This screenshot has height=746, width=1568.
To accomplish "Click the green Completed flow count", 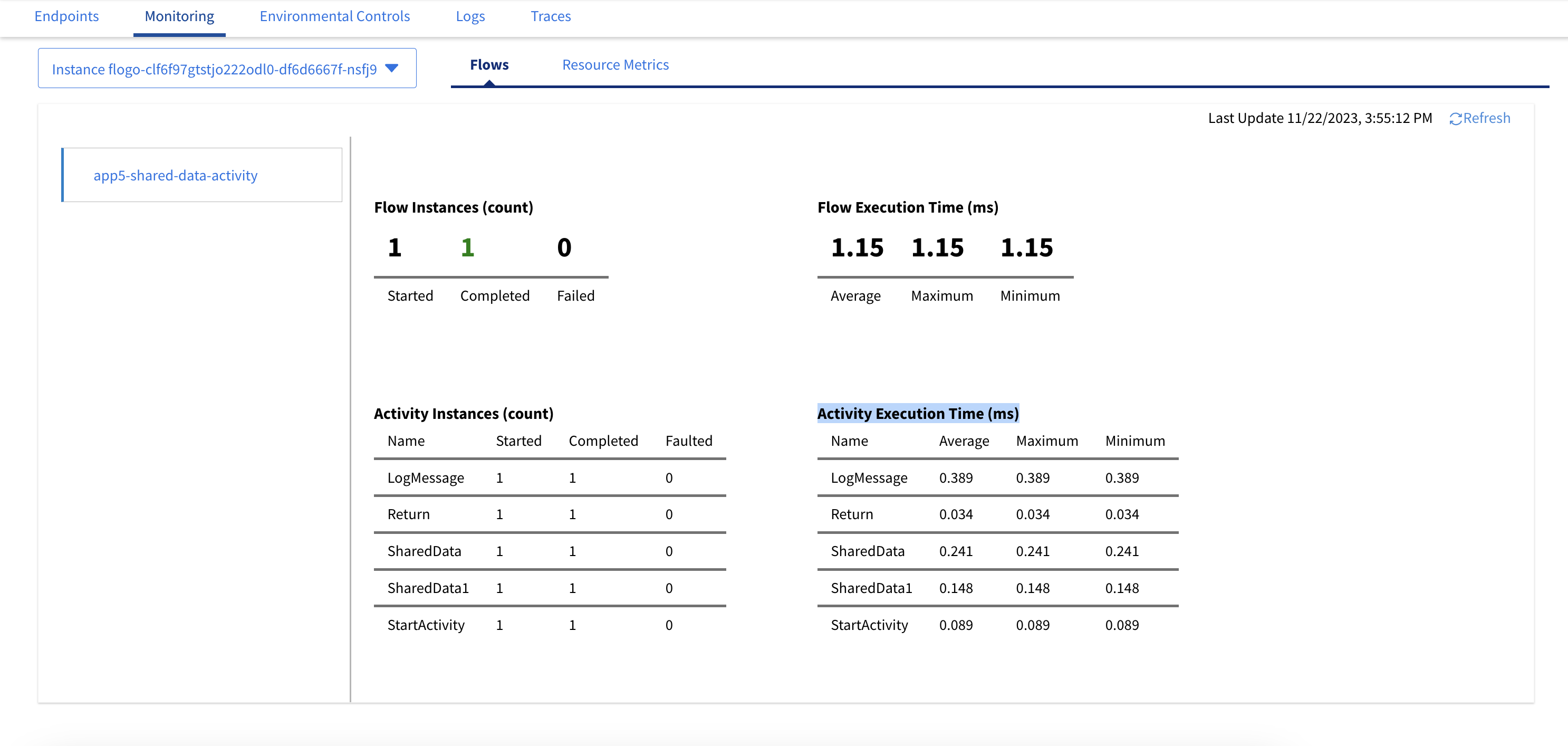I will (x=467, y=247).
